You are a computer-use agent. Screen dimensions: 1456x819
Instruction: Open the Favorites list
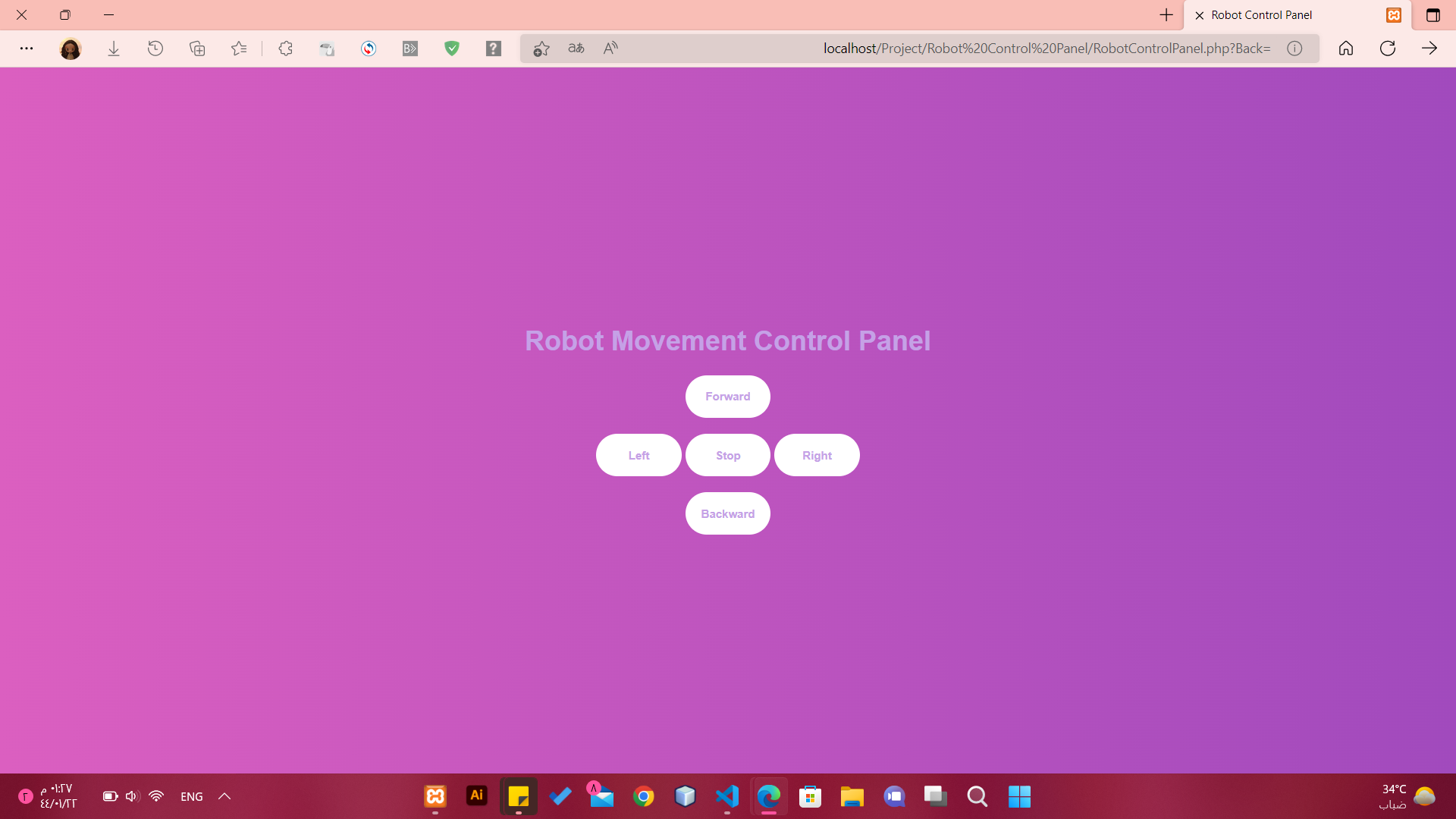click(238, 48)
